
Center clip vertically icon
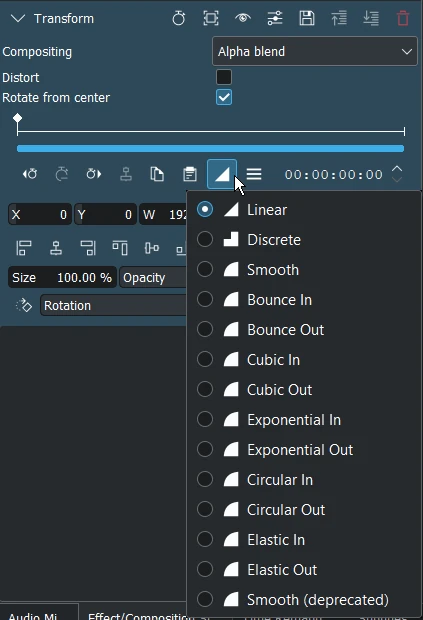tap(152, 248)
